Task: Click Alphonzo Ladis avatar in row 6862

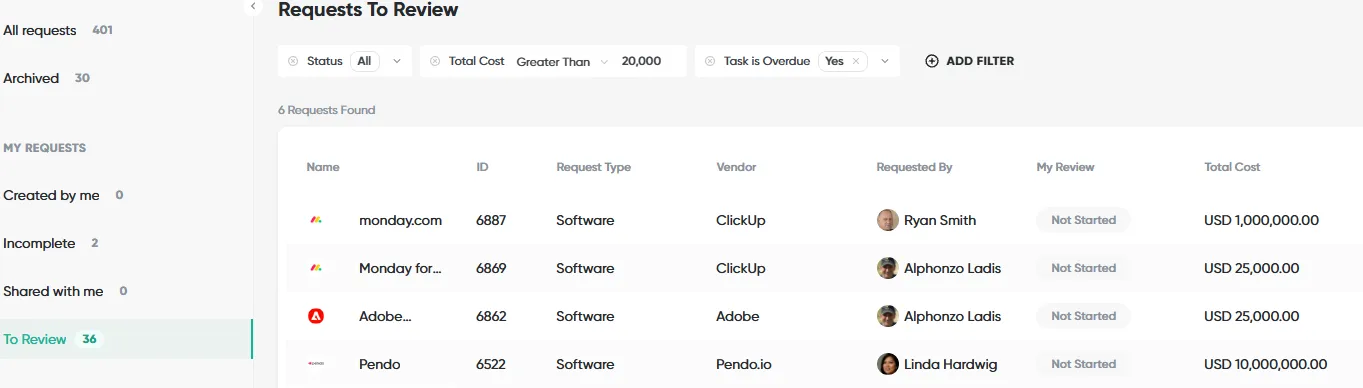Action: point(888,316)
